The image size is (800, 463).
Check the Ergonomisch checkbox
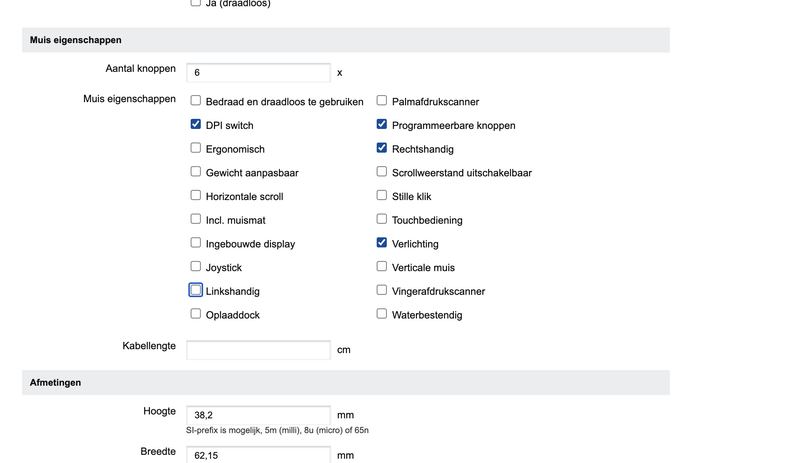196,148
